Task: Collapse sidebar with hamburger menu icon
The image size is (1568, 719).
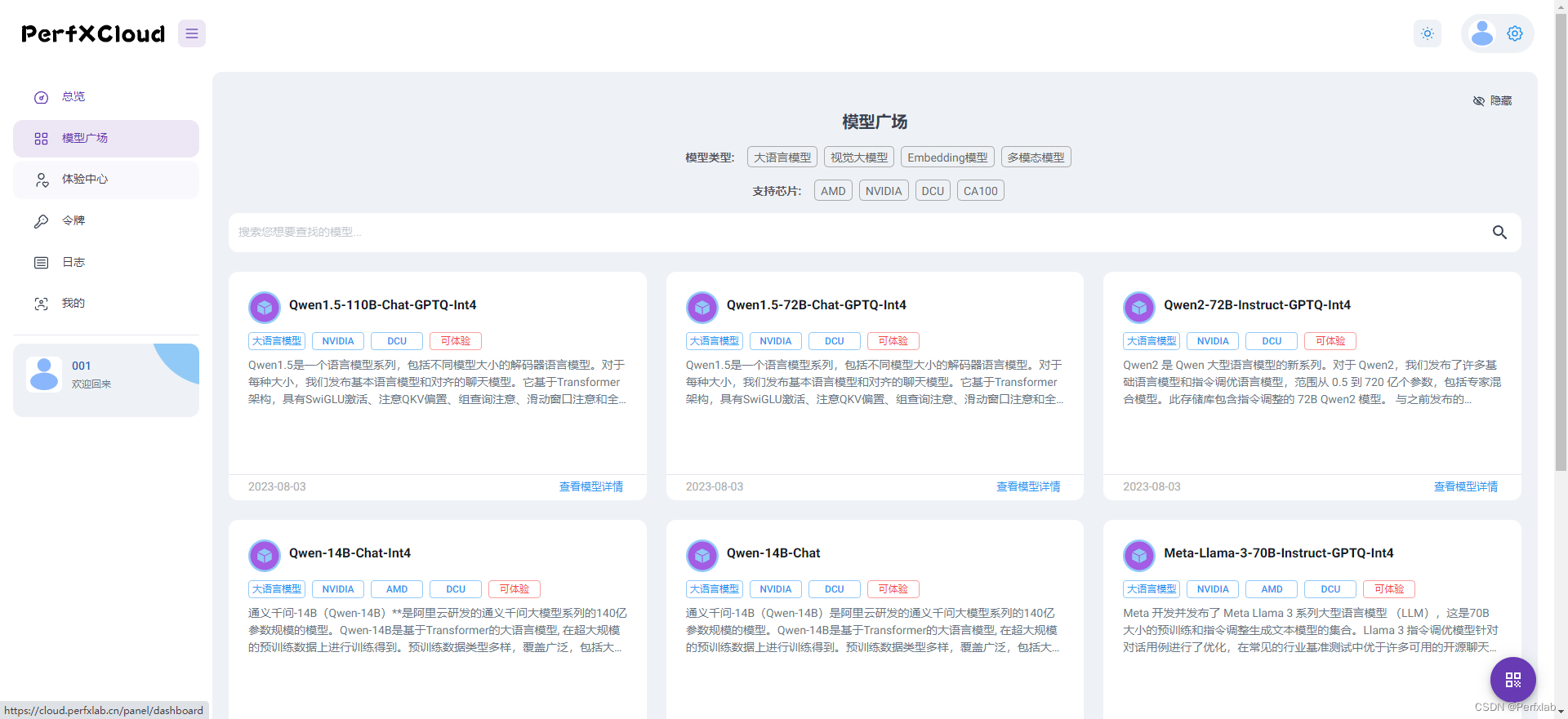Action: [x=192, y=33]
